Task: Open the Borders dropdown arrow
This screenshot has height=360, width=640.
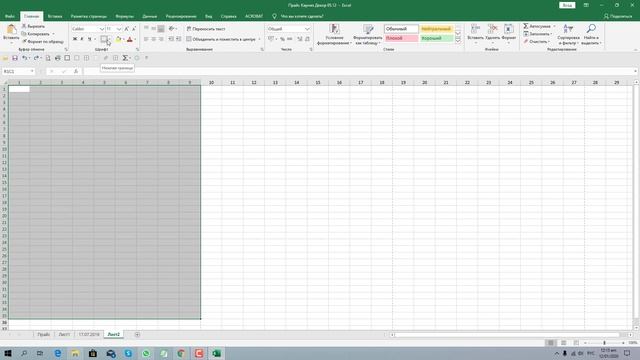Action: [109, 40]
